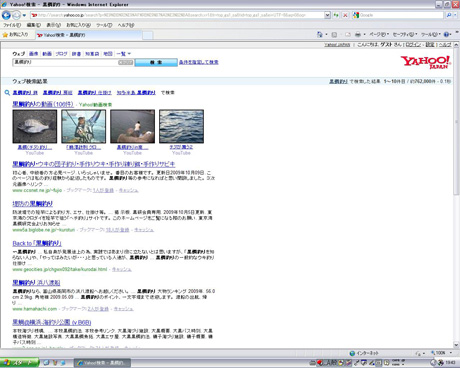Click the blue 検索 button
This screenshot has width=460, height=368.
coord(156,62)
